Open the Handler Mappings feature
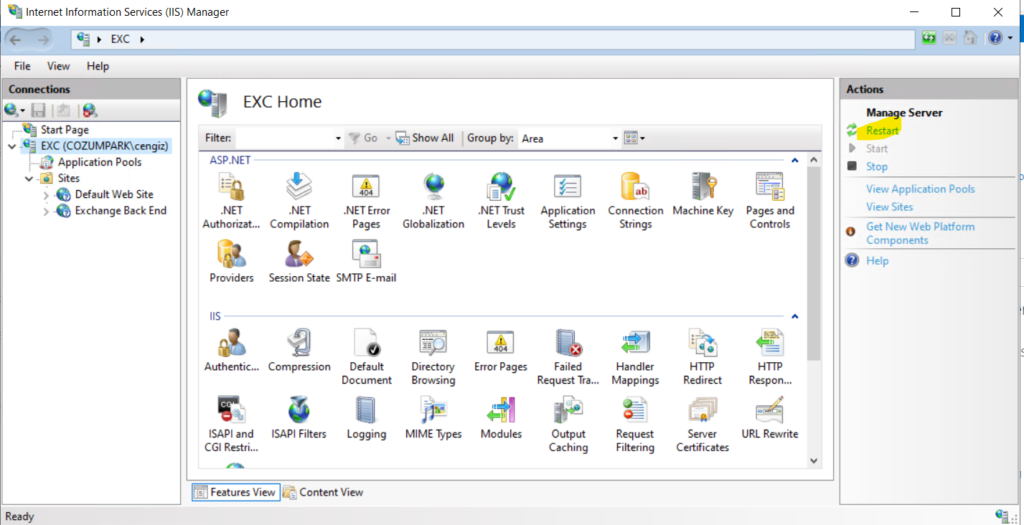This screenshot has width=1024, height=525. point(635,357)
